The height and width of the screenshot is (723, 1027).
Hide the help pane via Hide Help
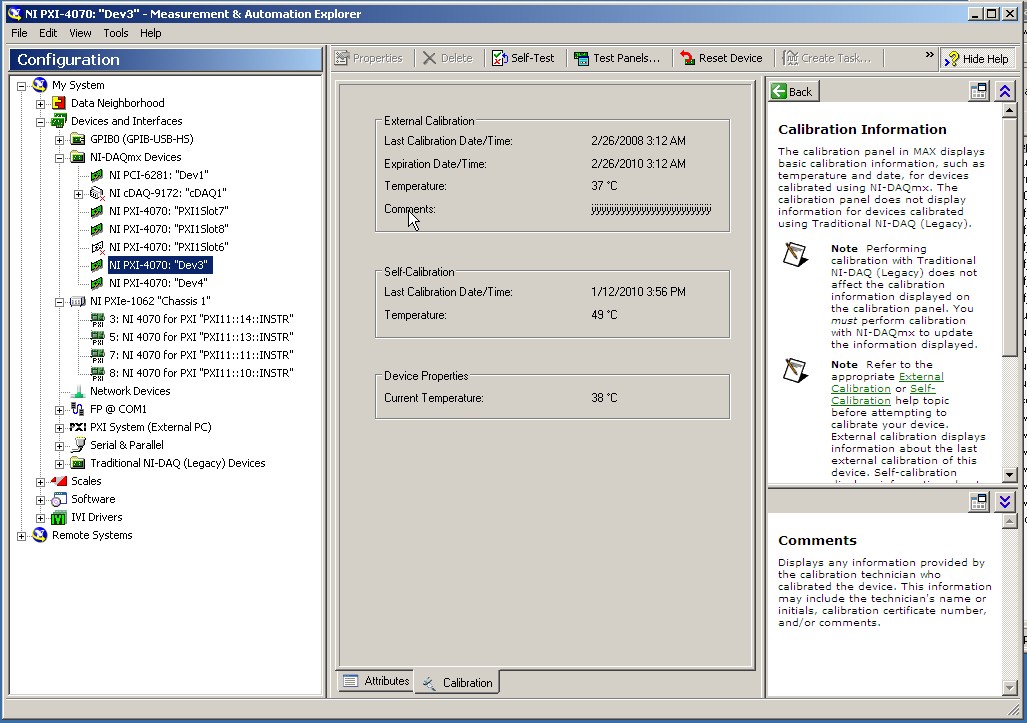click(977, 58)
